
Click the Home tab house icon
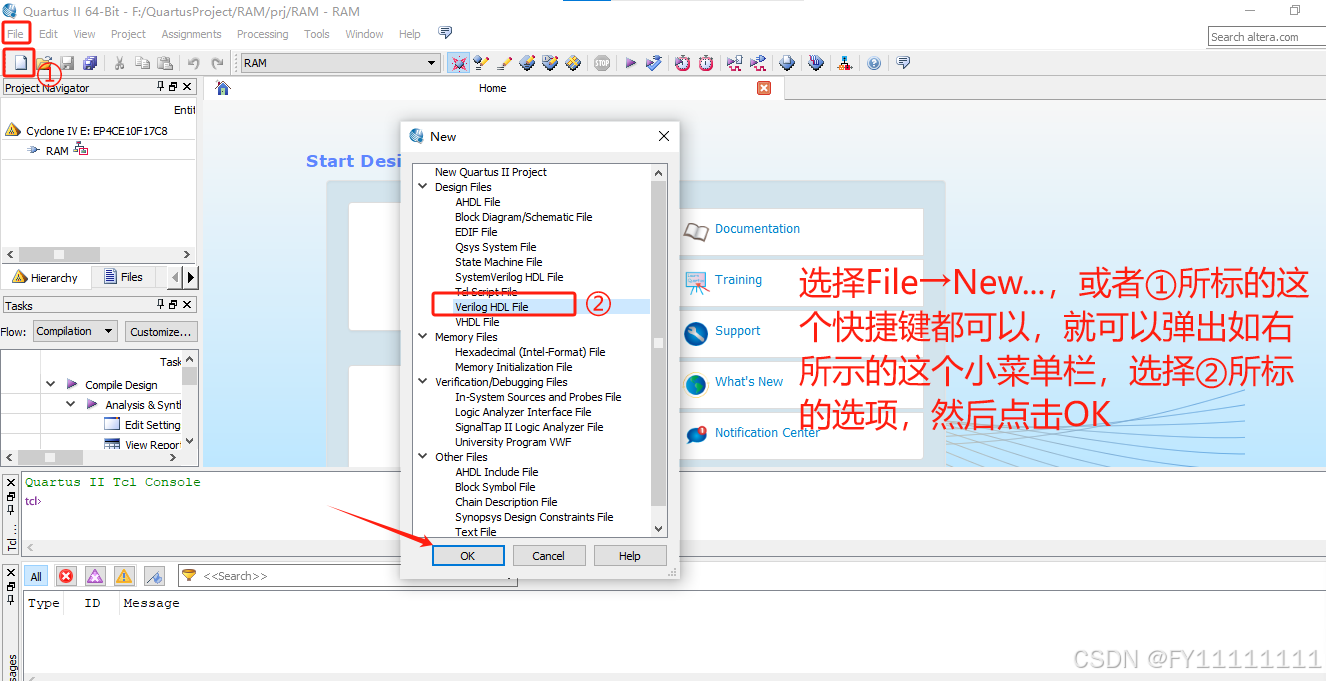222,88
